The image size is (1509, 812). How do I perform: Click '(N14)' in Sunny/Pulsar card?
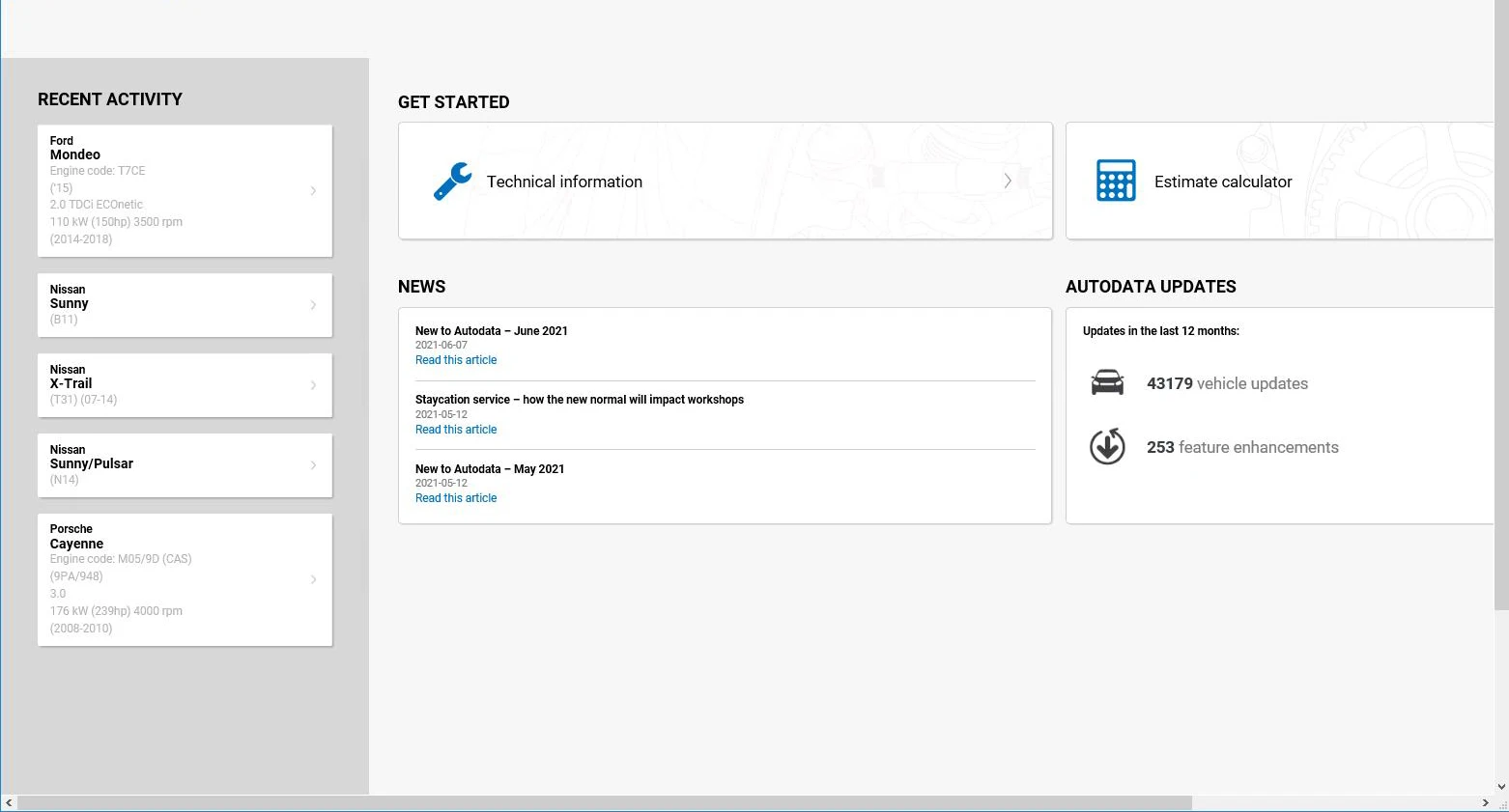[65, 480]
